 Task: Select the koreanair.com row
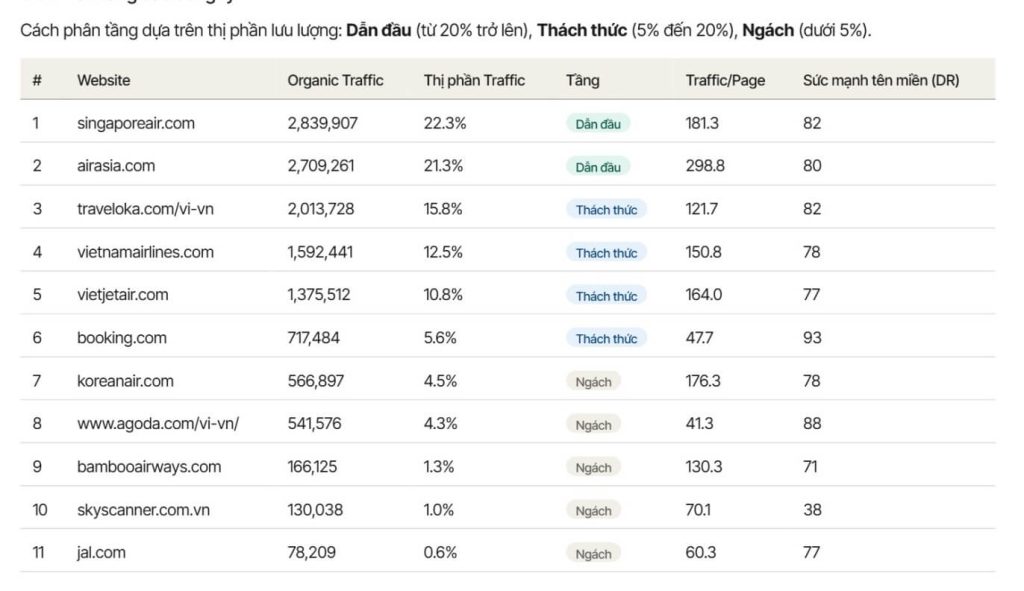(507, 381)
